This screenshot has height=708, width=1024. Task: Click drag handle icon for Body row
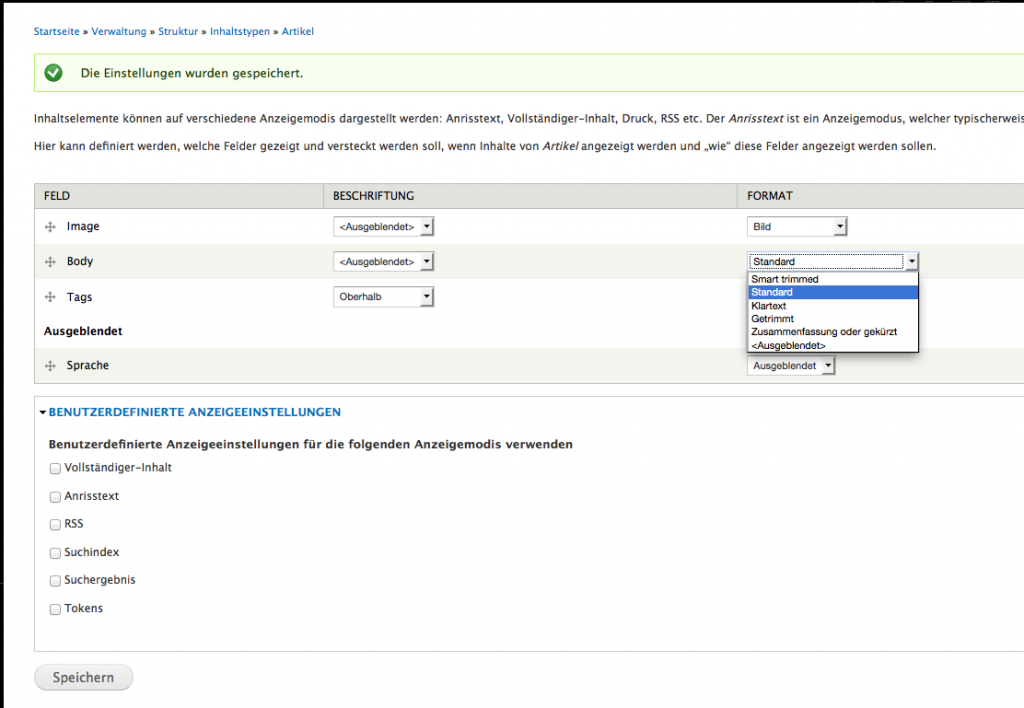[x=49, y=262]
